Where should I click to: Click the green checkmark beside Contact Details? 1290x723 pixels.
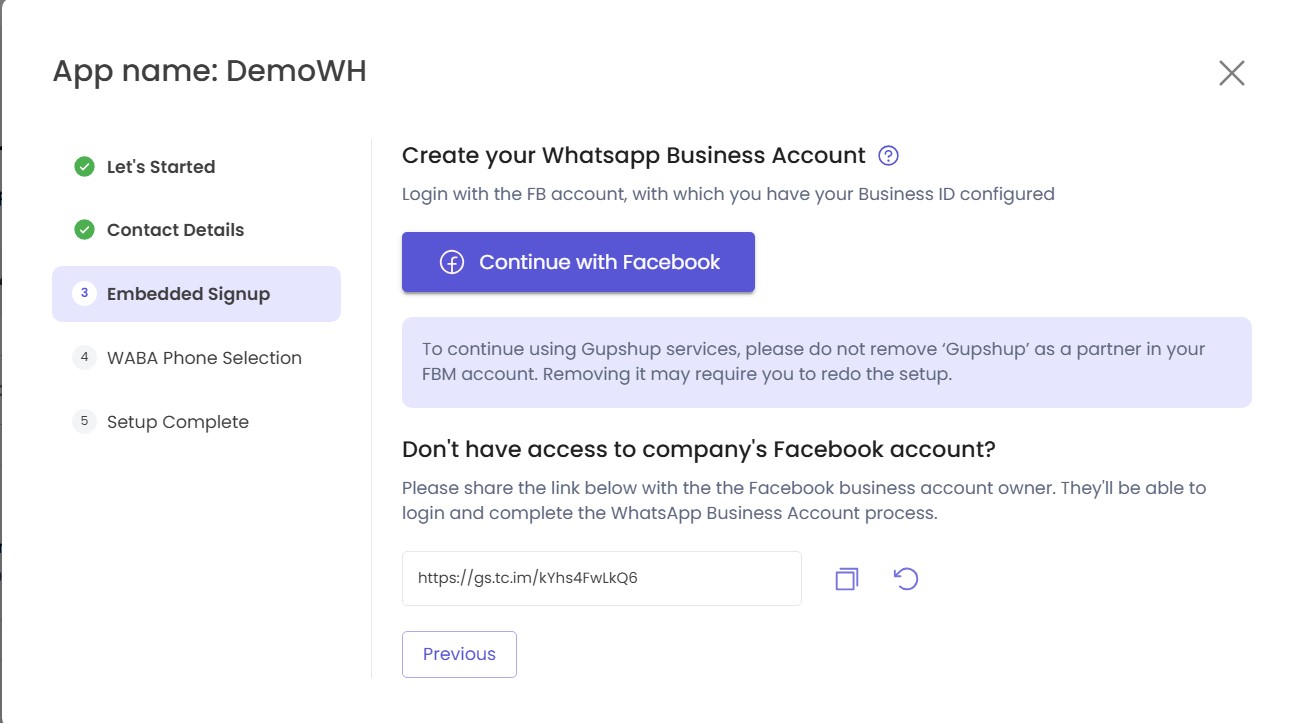click(84, 230)
